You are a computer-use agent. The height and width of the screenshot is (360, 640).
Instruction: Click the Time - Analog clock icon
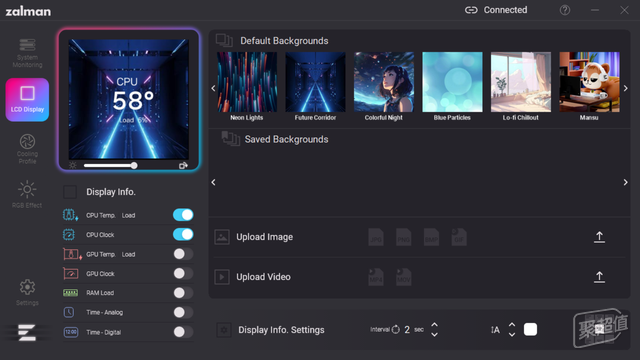[x=69, y=312]
